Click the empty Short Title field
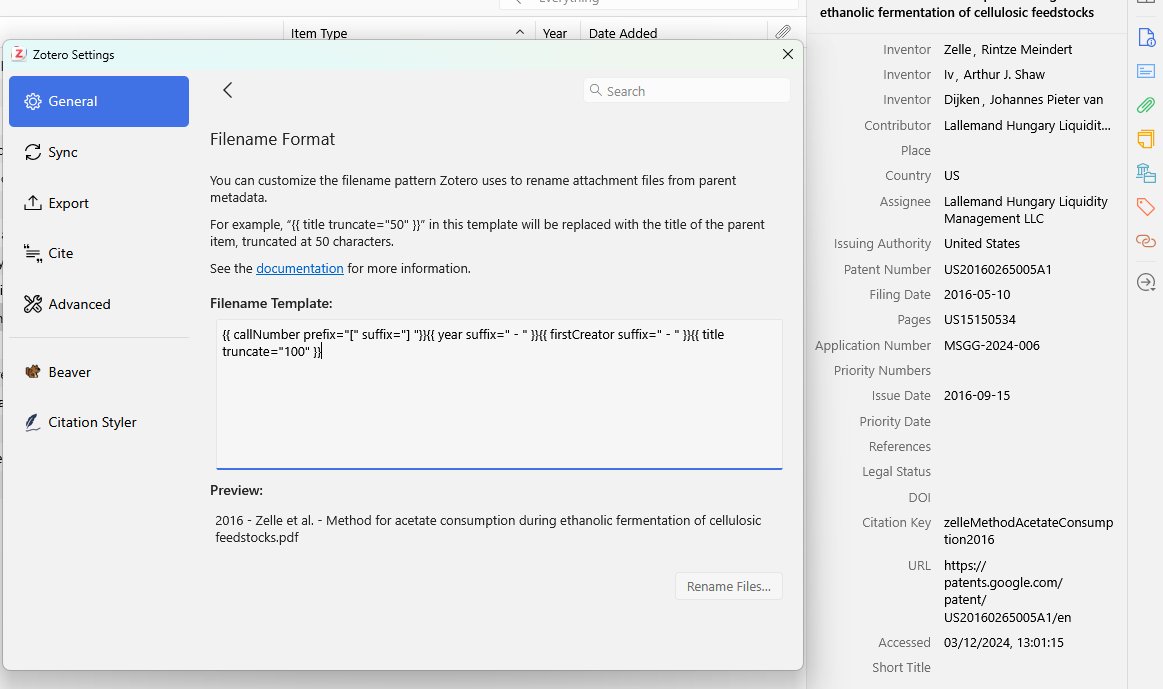Image resolution: width=1163 pixels, height=689 pixels. pos(1027,667)
